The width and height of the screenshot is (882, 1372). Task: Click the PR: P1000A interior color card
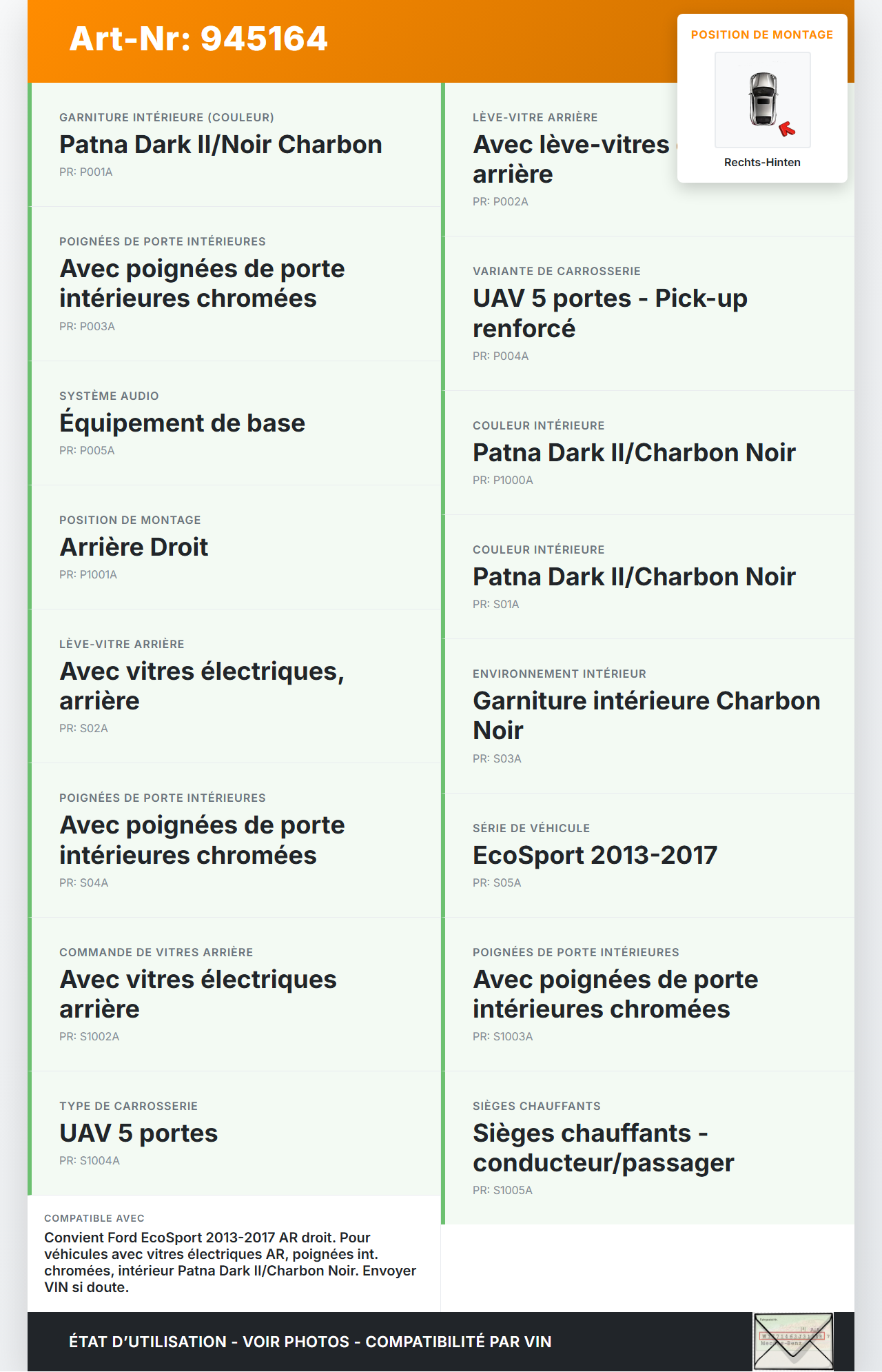(x=634, y=453)
